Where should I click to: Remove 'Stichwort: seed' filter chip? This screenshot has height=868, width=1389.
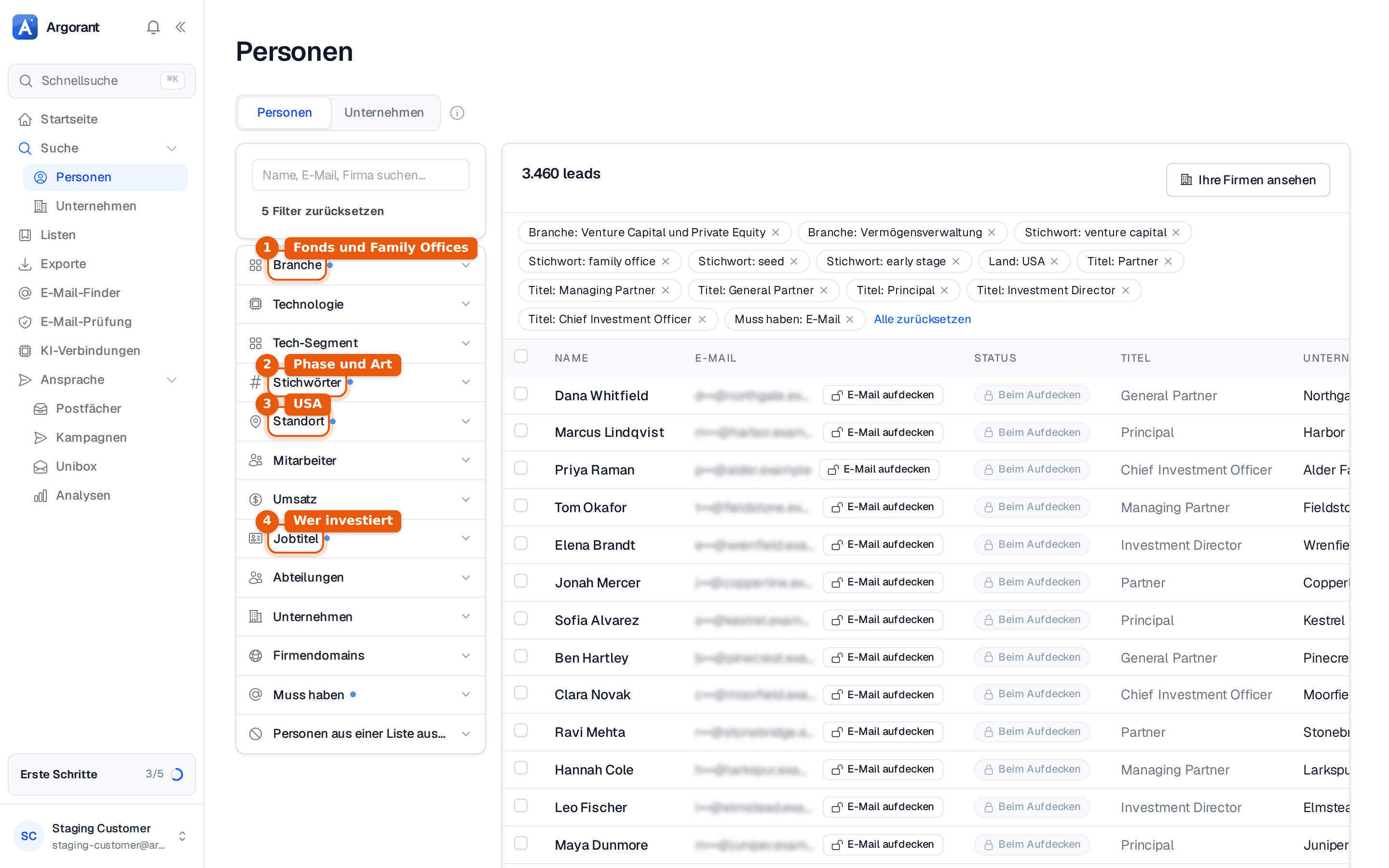click(x=794, y=262)
